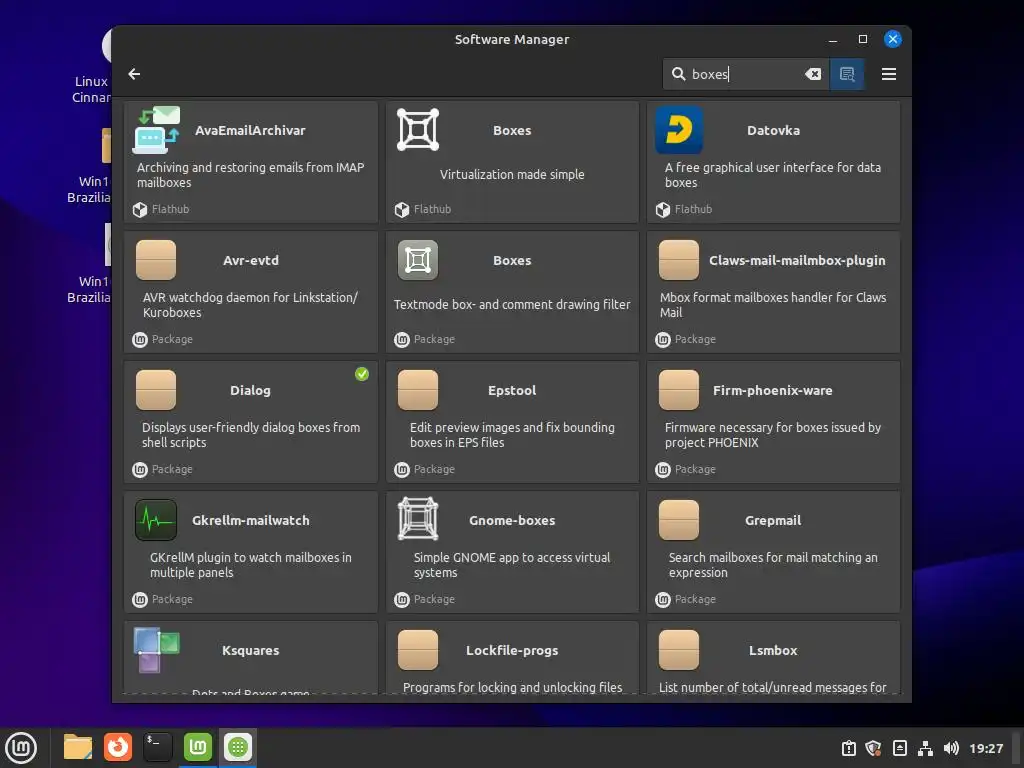The height and width of the screenshot is (768, 1024).
Task: Open the Datovka app icon
Action: pos(679,130)
